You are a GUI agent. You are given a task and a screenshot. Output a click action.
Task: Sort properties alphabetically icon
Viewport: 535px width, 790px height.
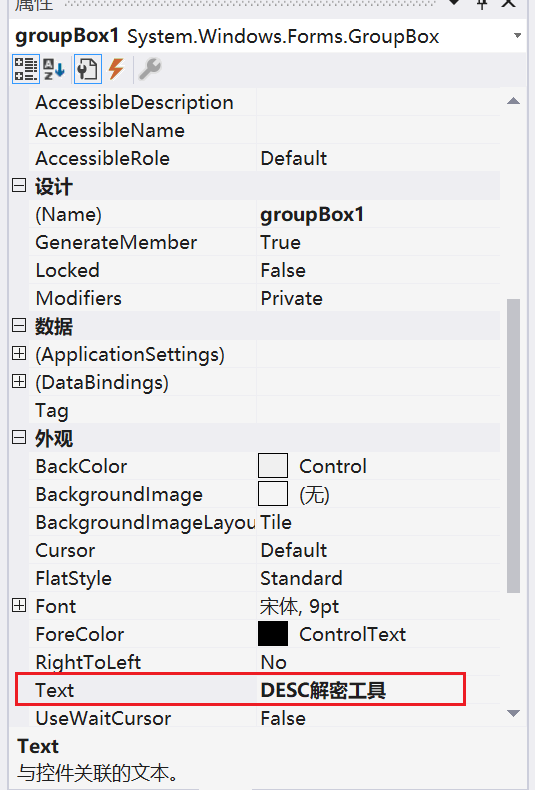54,69
